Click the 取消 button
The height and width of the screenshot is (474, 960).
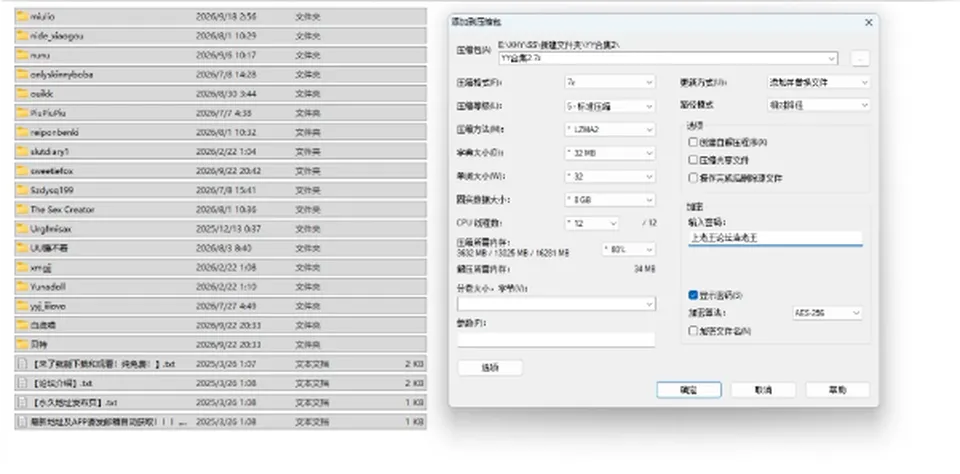[x=763, y=390]
